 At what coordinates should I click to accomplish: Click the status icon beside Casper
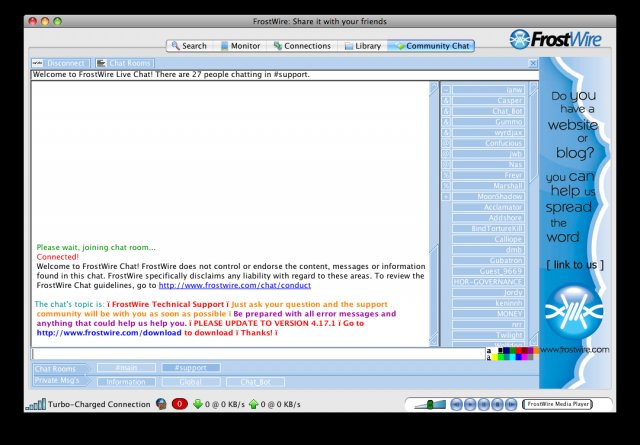[x=446, y=100]
